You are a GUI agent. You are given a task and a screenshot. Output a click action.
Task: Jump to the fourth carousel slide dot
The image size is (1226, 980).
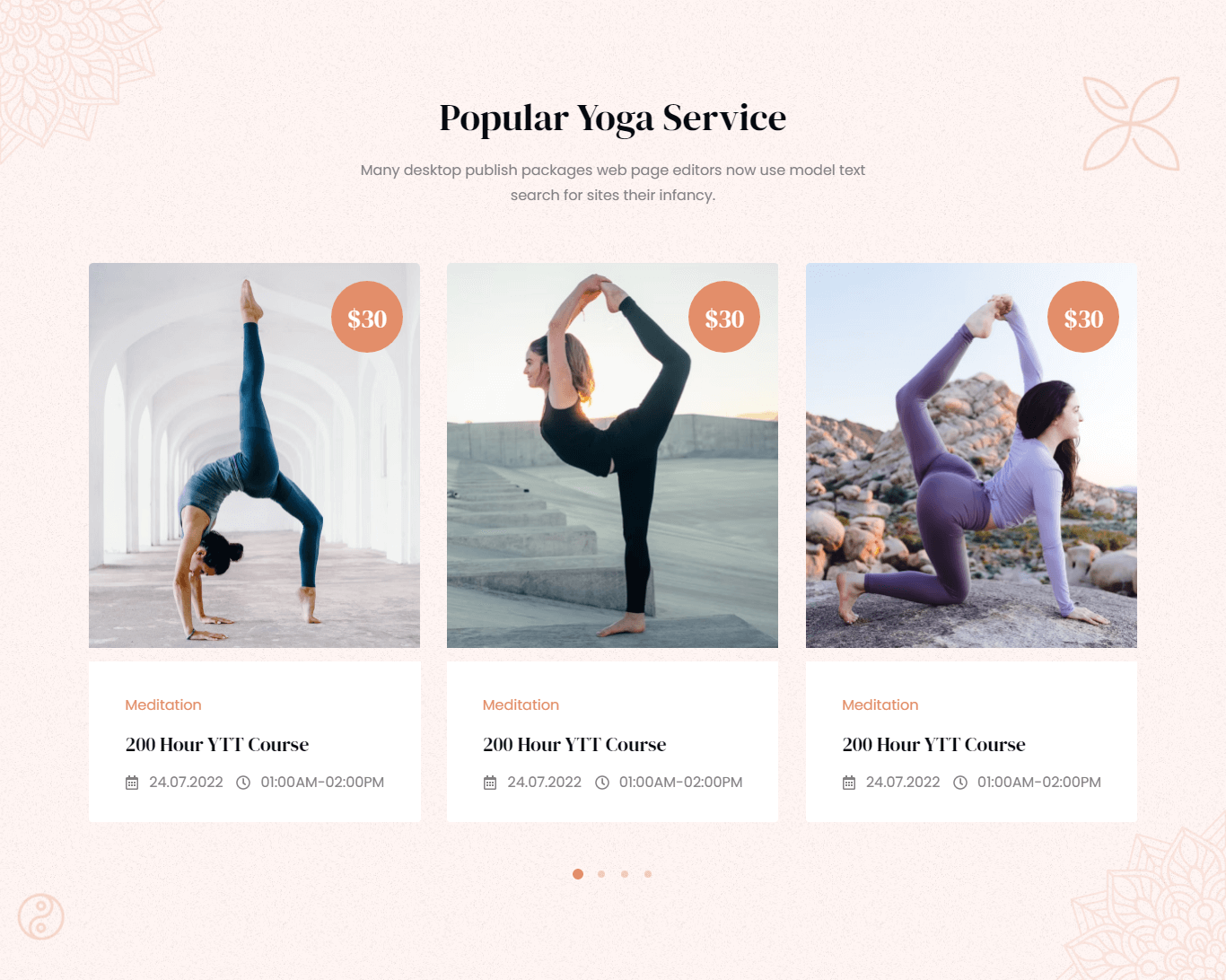click(648, 874)
